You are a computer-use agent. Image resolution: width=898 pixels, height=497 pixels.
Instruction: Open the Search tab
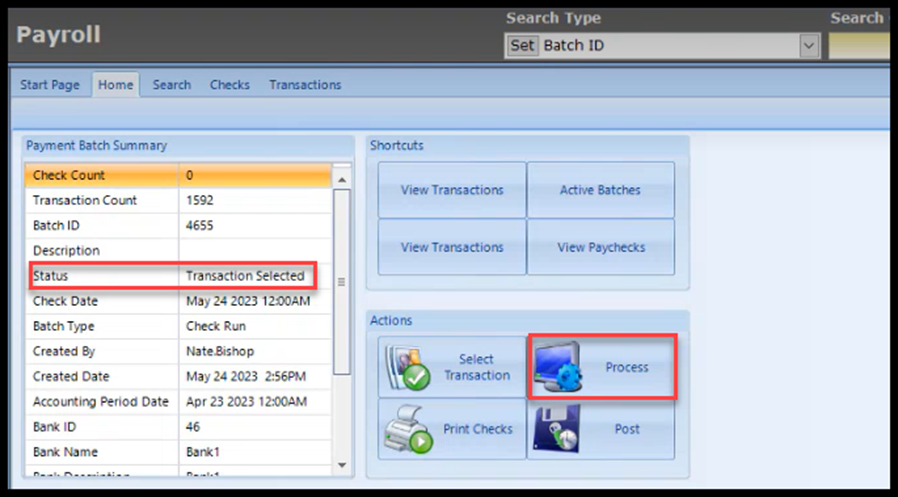click(x=172, y=85)
